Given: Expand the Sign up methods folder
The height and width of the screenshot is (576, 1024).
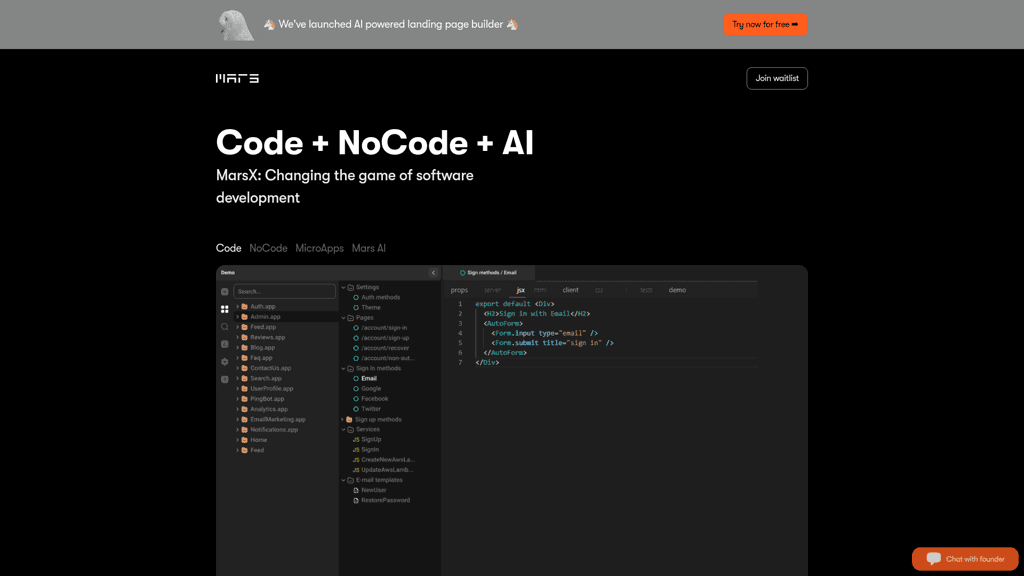Looking at the screenshot, I should [x=343, y=420].
